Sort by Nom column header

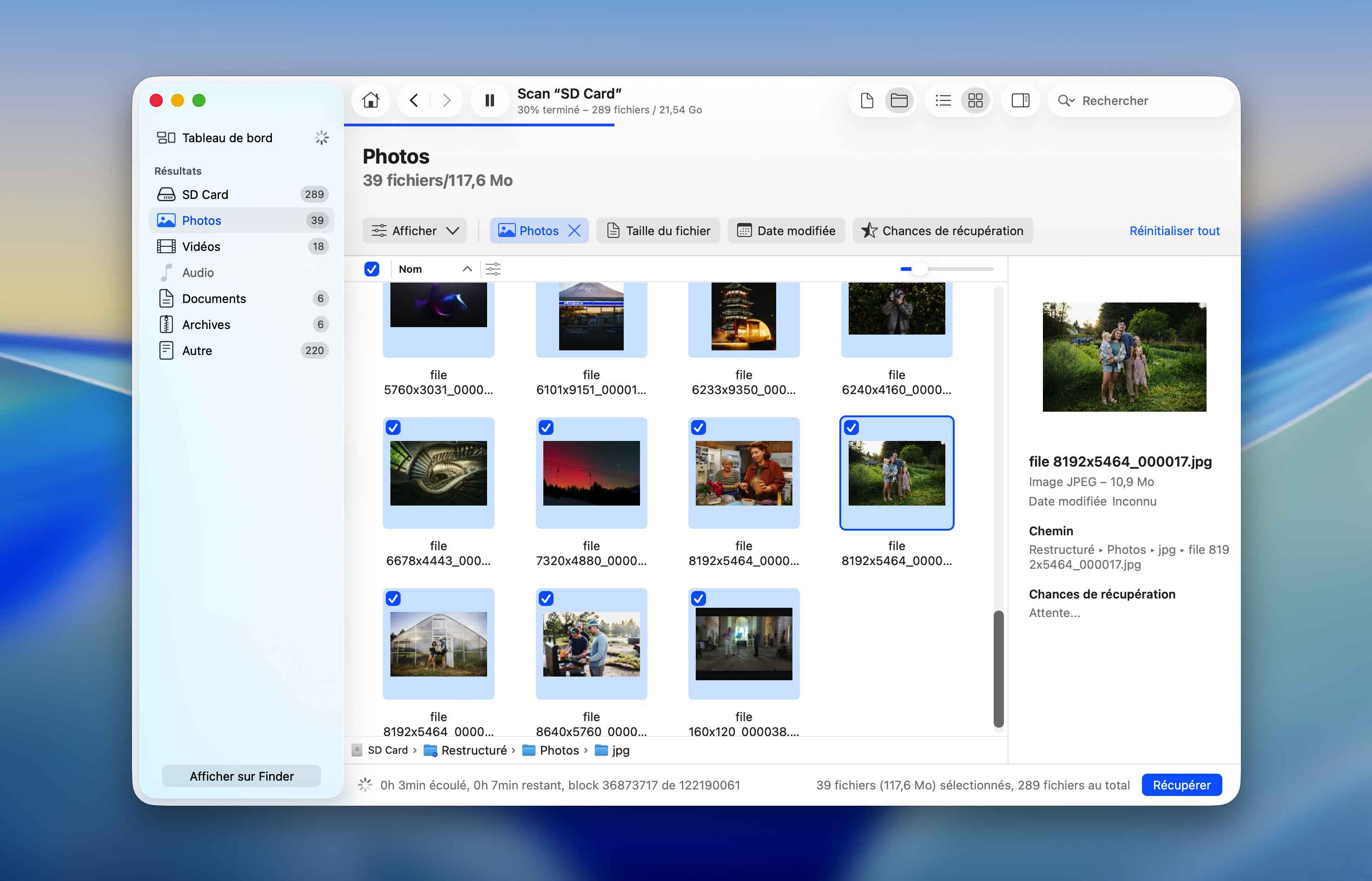[435, 269]
